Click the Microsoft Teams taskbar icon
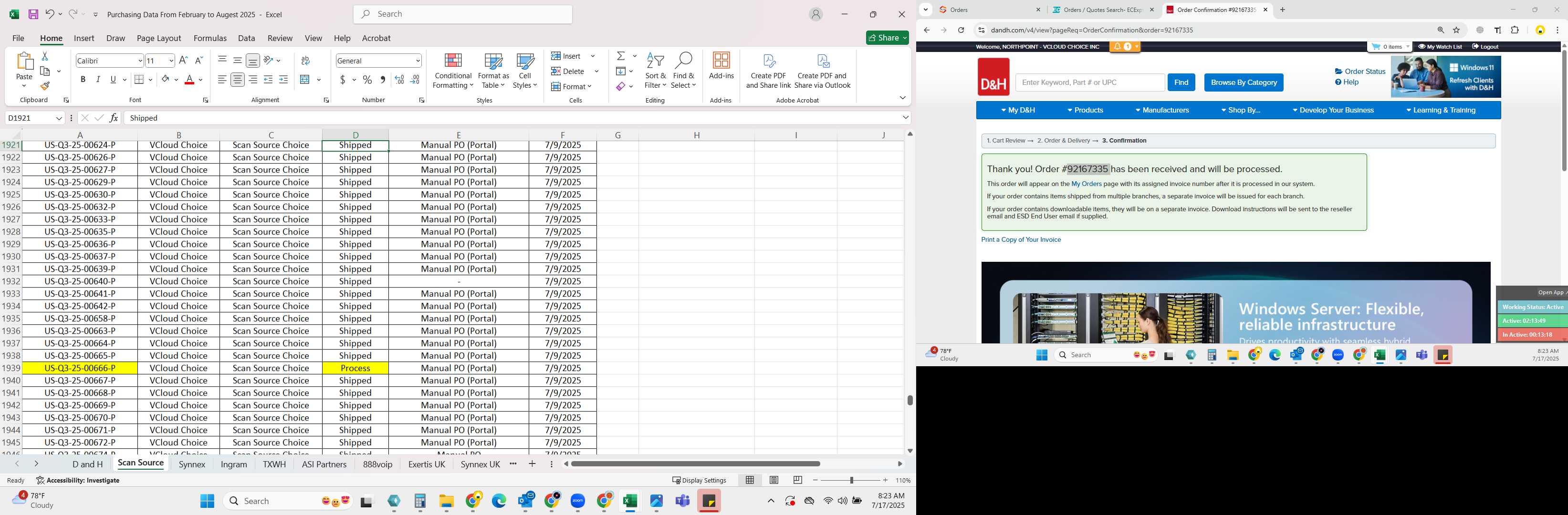Viewport: 1568px width, 515px height. point(682,501)
